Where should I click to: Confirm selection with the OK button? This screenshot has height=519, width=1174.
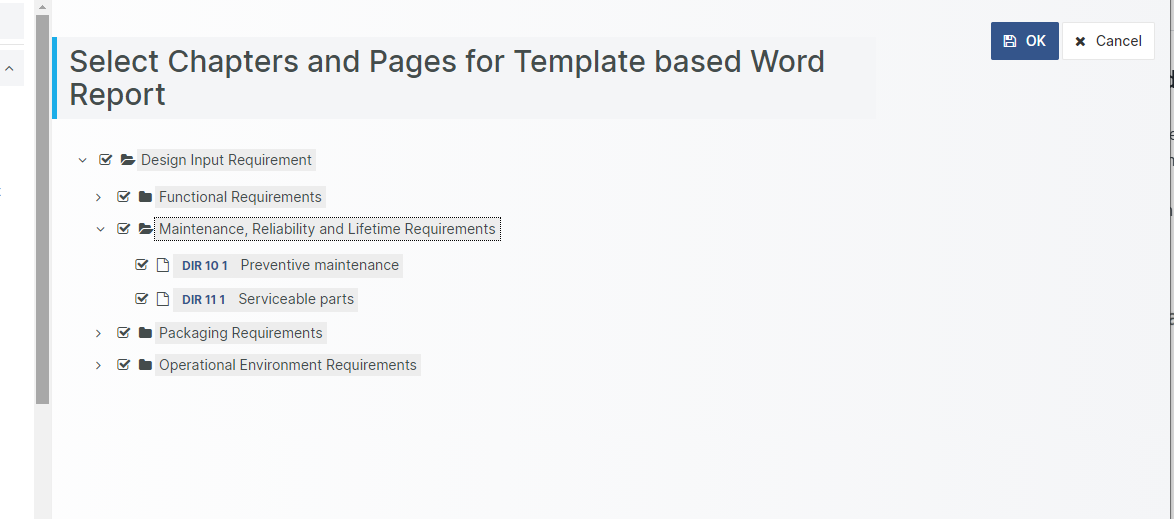[x=1024, y=41]
